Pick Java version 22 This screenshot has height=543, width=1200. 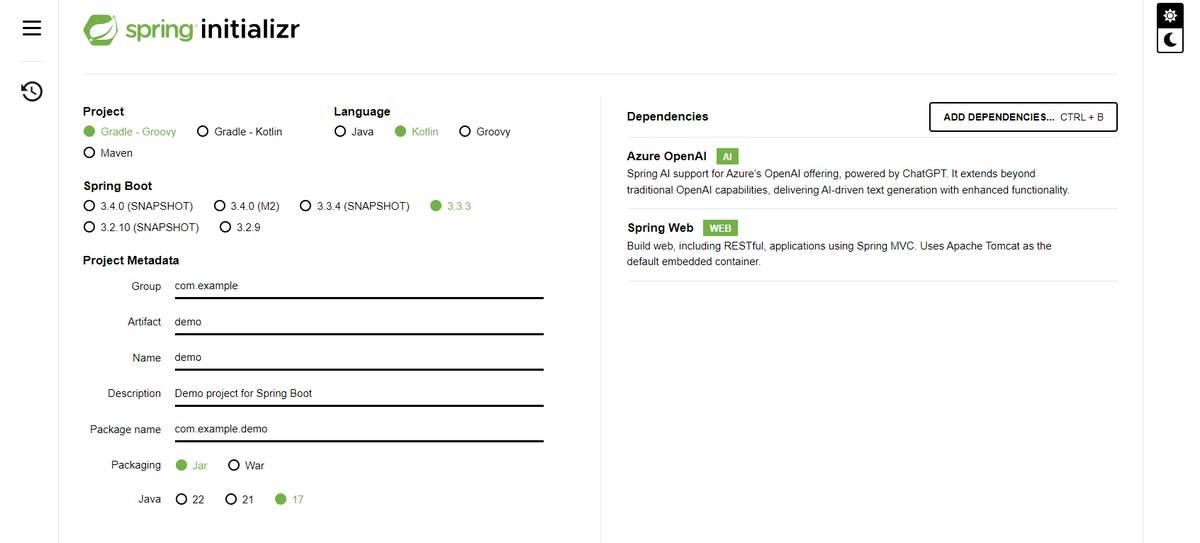tap(190, 499)
